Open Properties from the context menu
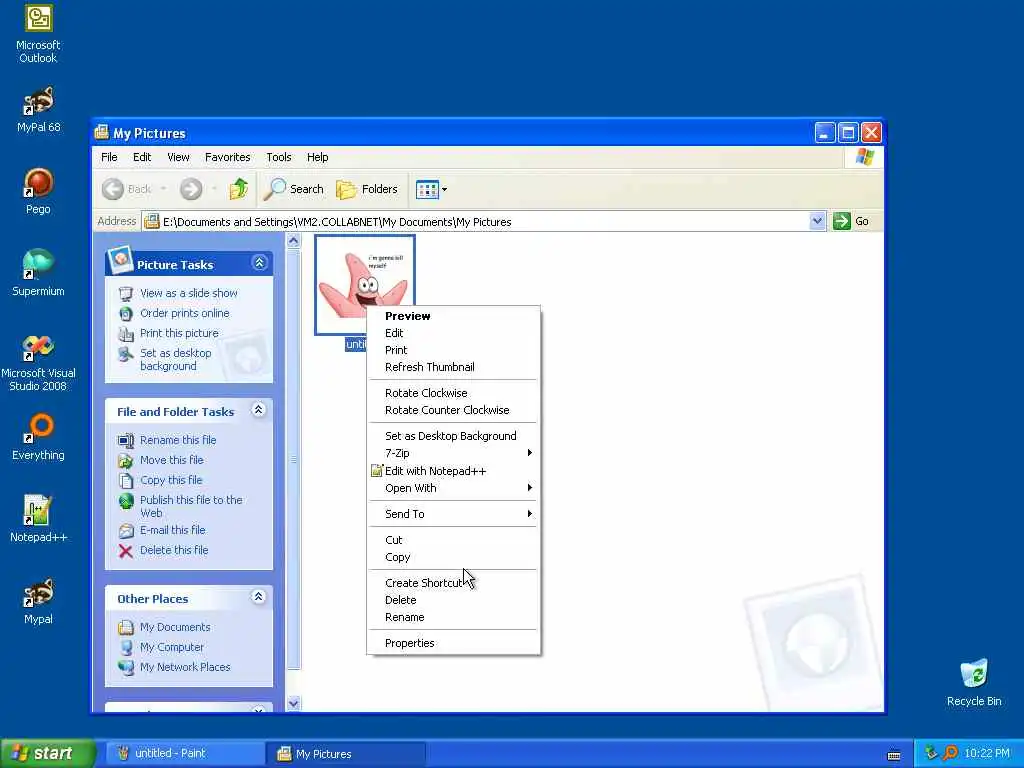Screen dimensions: 1024x768 453,643
